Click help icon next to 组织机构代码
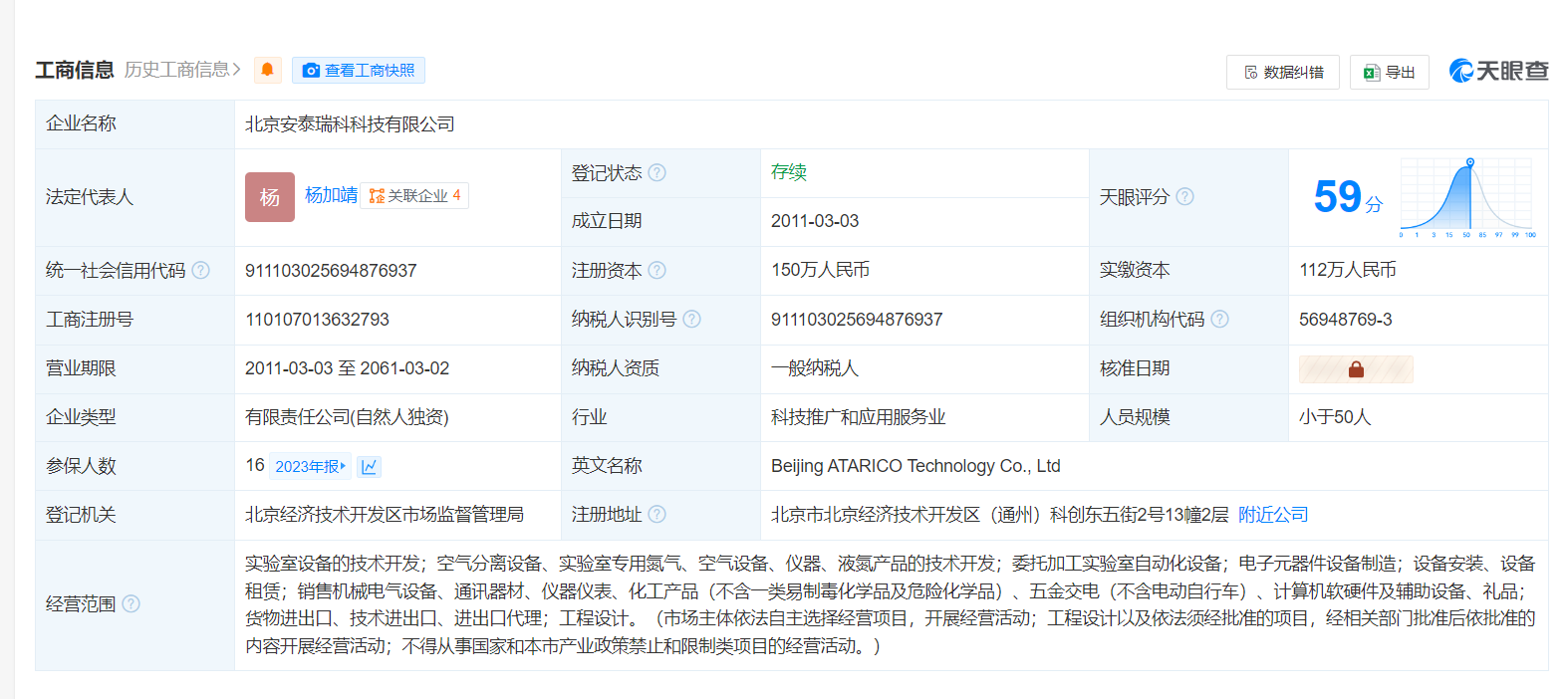Viewport: 1568px width, 699px height. point(1219,319)
